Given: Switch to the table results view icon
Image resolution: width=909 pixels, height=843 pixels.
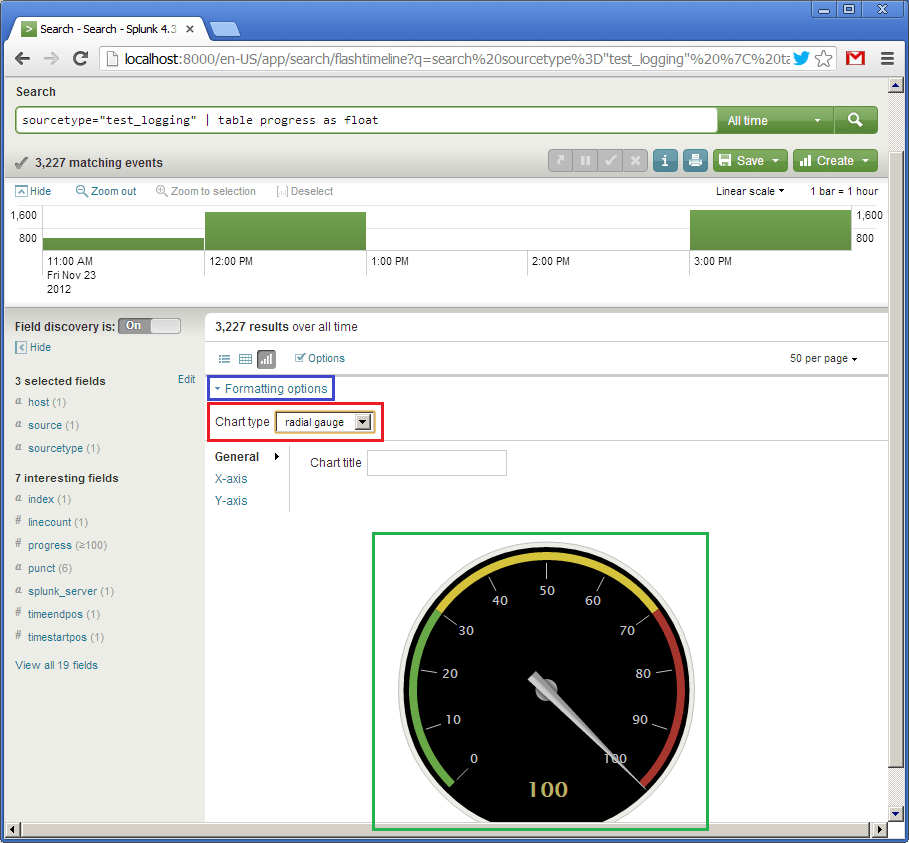Looking at the screenshot, I should tap(245, 358).
